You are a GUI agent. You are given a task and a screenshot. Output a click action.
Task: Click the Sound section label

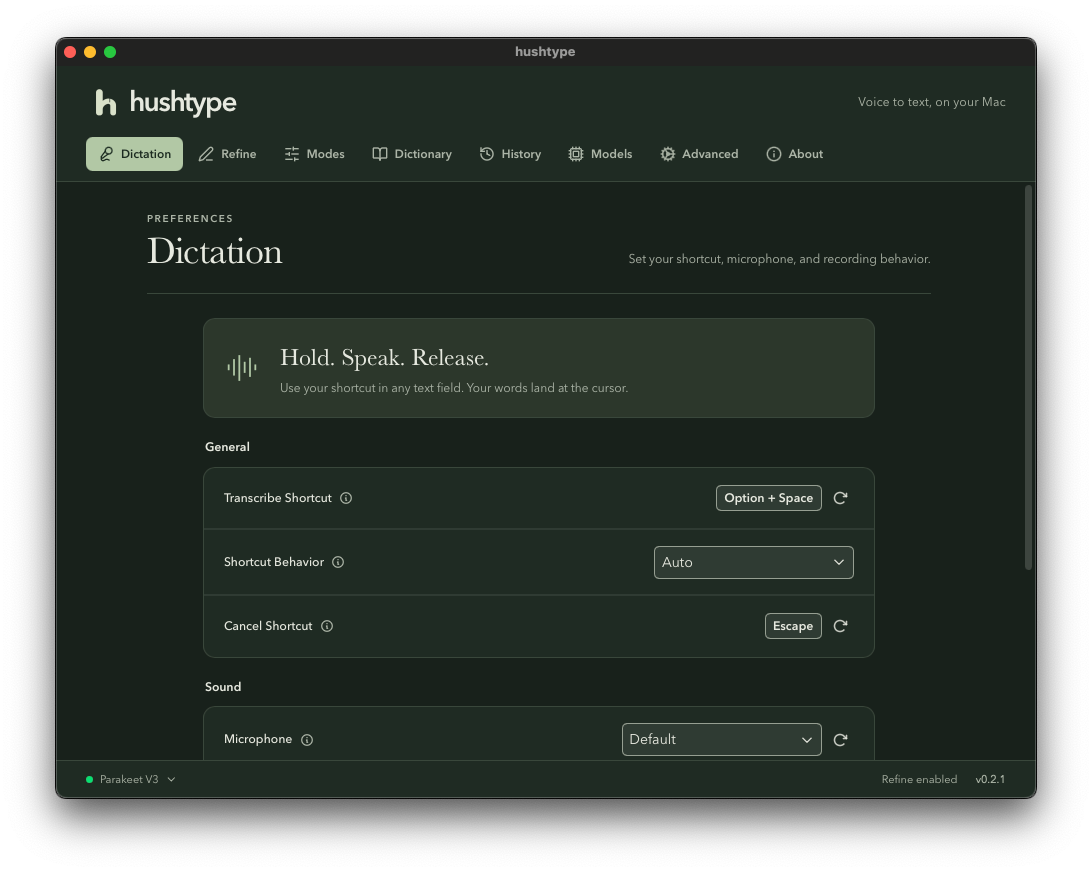click(x=223, y=687)
